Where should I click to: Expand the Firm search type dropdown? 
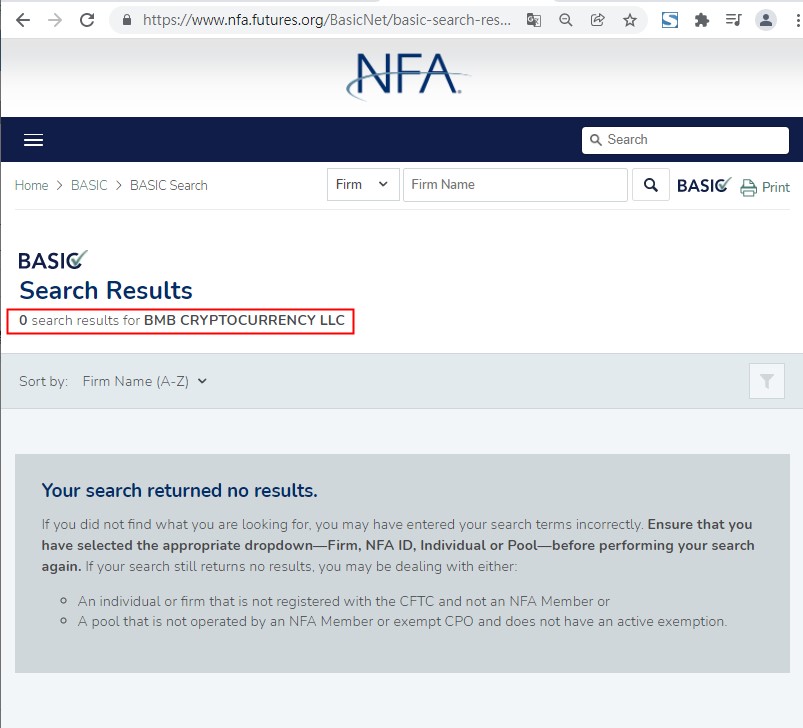363,185
